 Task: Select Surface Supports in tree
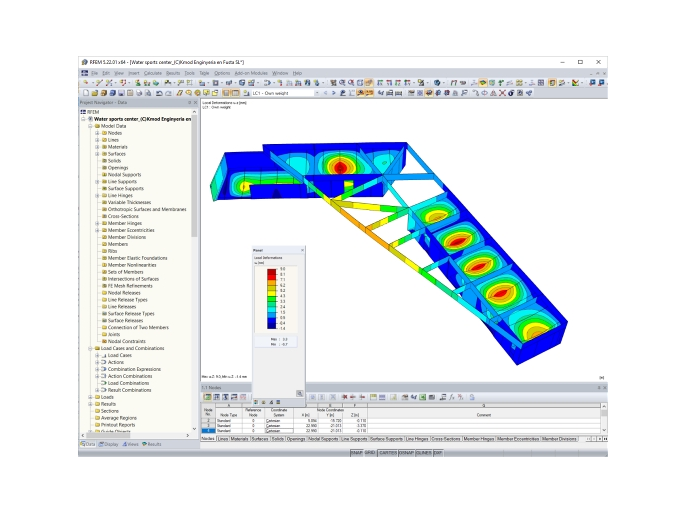pyautogui.click(x=126, y=189)
